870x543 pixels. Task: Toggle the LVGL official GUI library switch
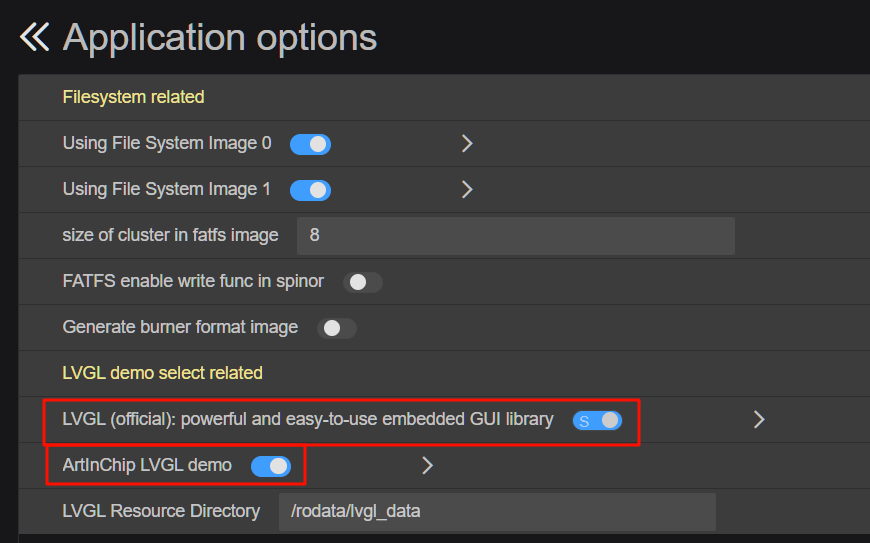click(x=598, y=420)
